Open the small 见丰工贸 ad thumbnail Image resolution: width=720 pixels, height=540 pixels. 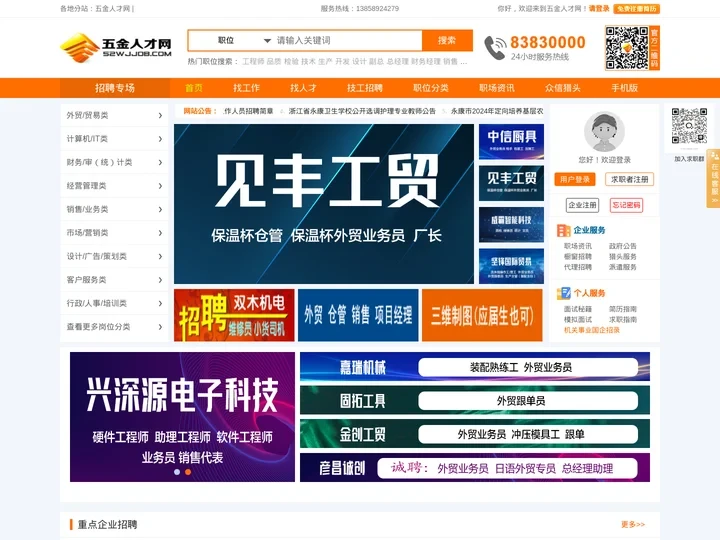click(511, 183)
